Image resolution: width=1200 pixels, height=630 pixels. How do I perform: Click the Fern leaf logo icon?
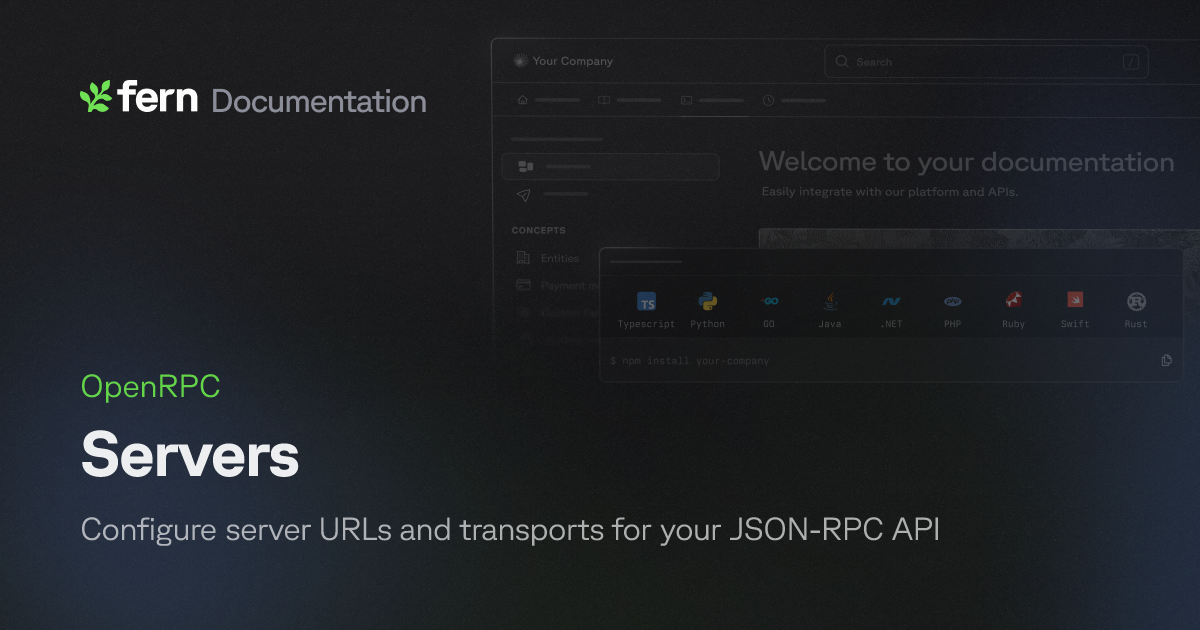pyautogui.click(x=95, y=96)
